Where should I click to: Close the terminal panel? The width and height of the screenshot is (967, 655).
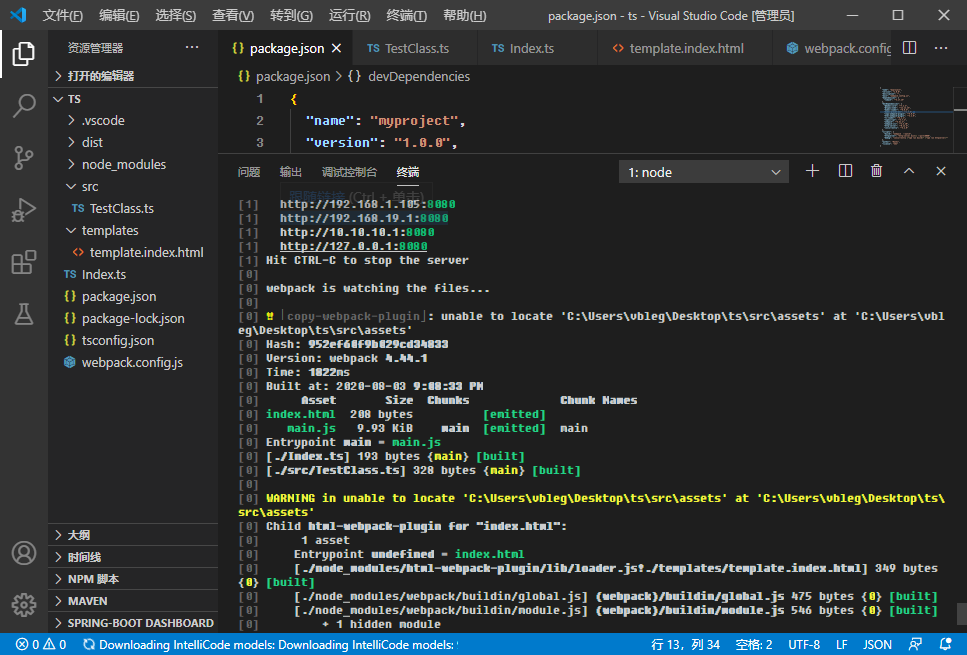click(x=940, y=171)
